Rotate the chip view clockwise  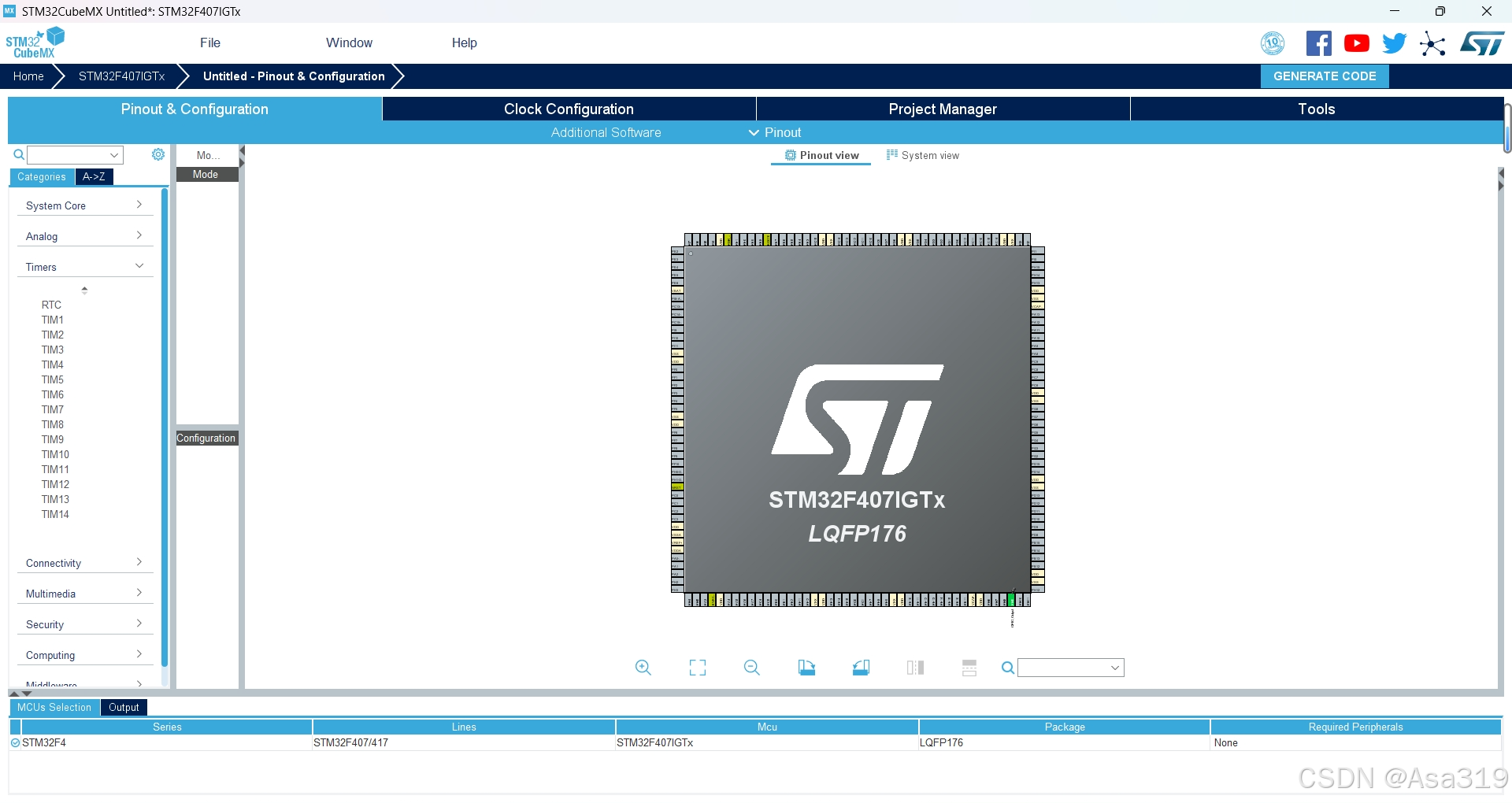click(806, 668)
